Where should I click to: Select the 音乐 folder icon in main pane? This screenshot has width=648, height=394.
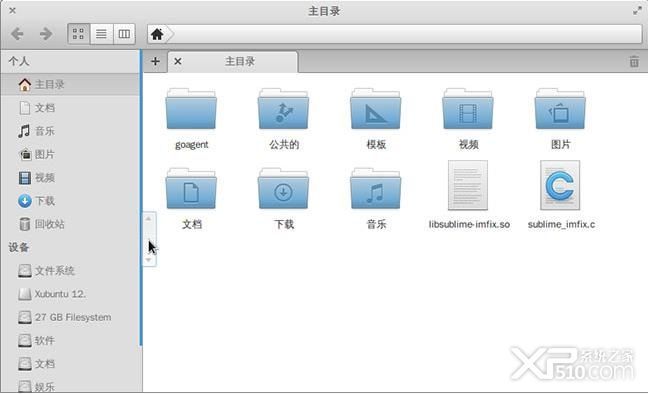(x=376, y=189)
